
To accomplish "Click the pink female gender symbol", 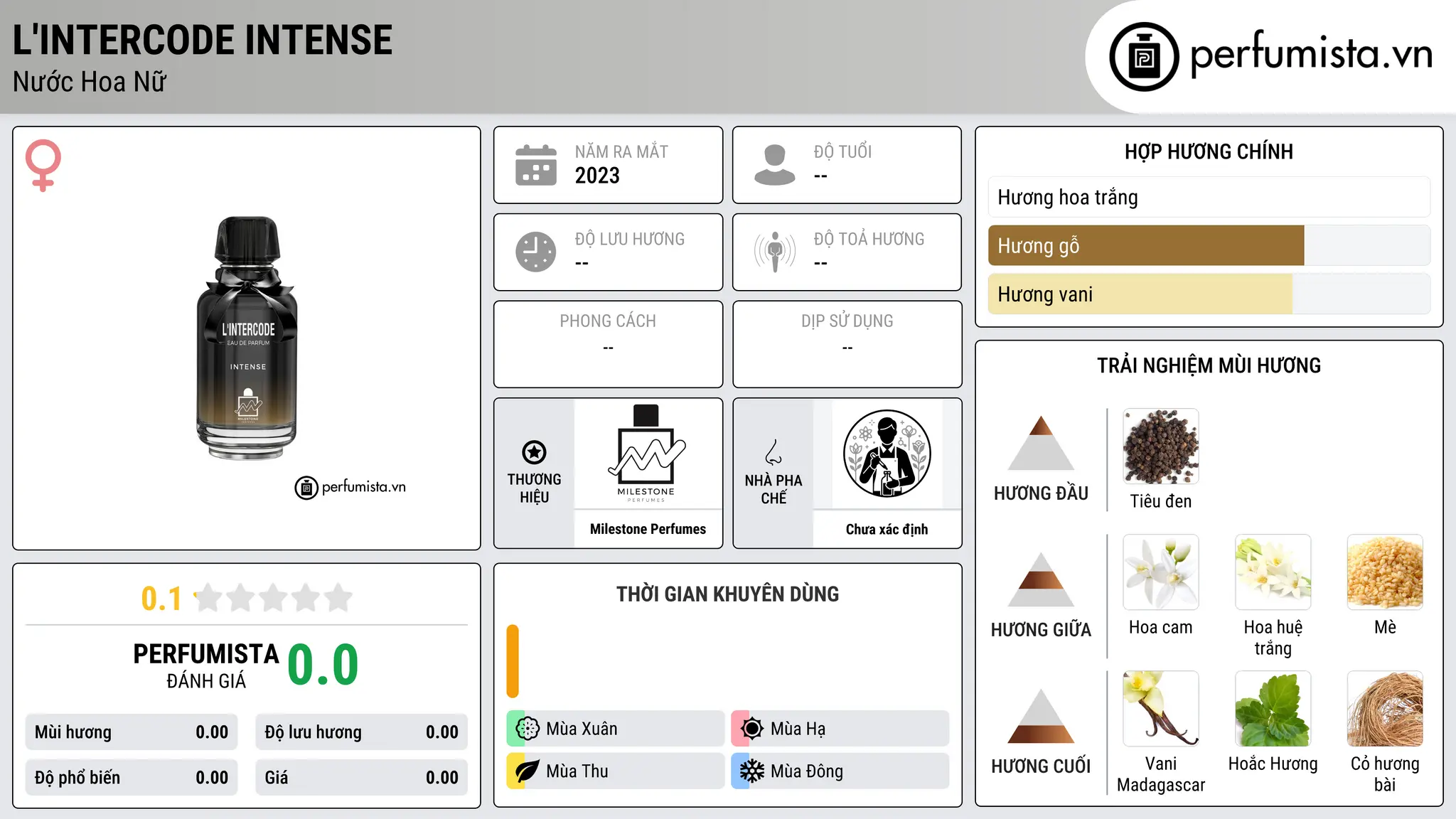I will (x=43, y=165).
